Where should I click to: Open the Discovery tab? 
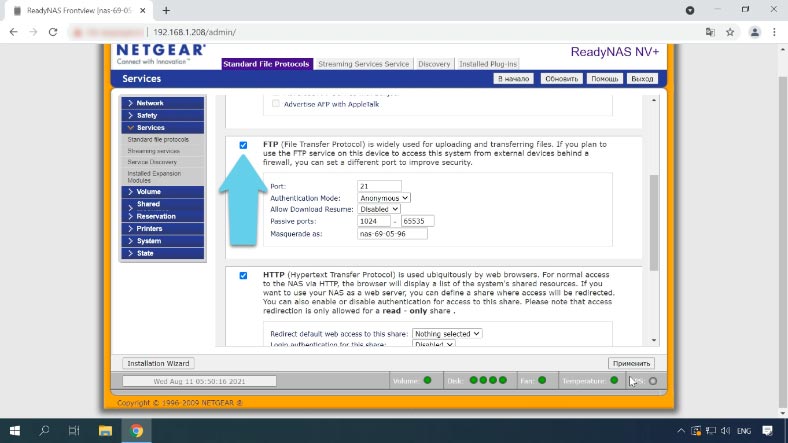pyautogui.click(x=434, y=64)
